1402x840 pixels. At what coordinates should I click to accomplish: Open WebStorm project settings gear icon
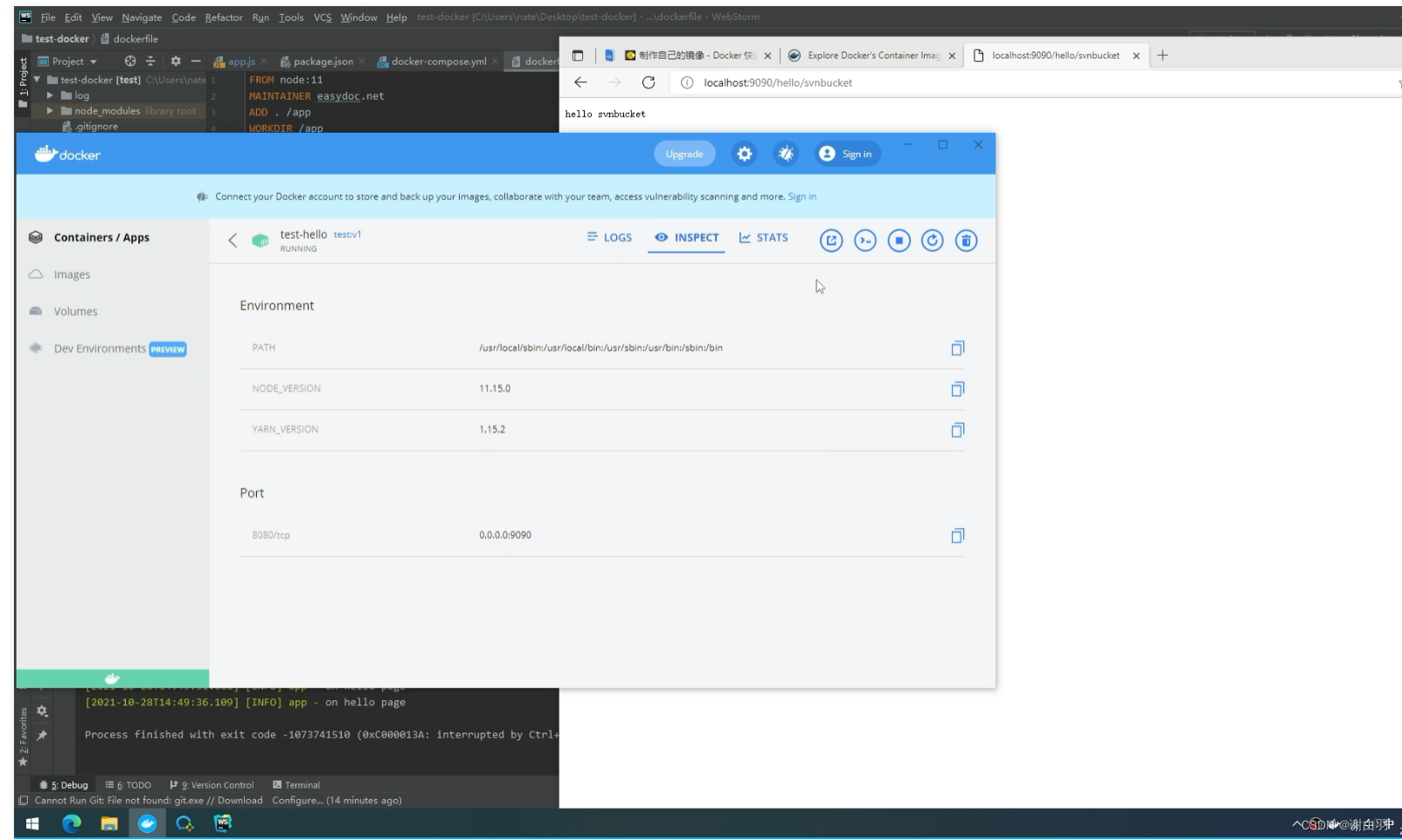(x=175, y=61)
